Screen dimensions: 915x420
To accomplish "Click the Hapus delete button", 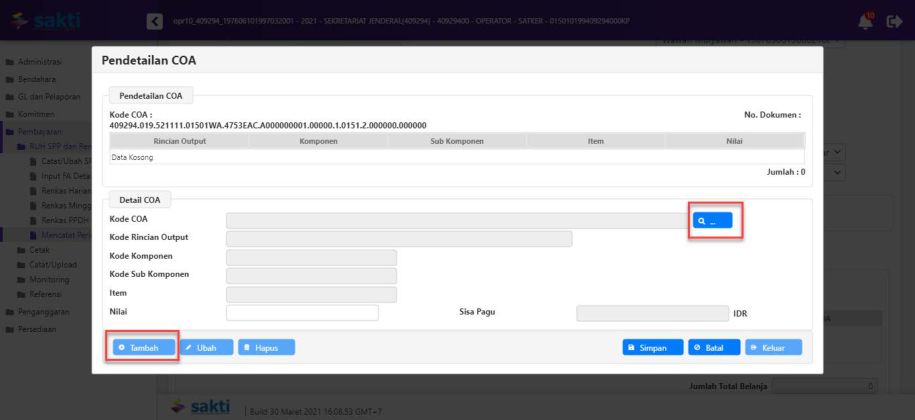I will [x=266, y=347].
